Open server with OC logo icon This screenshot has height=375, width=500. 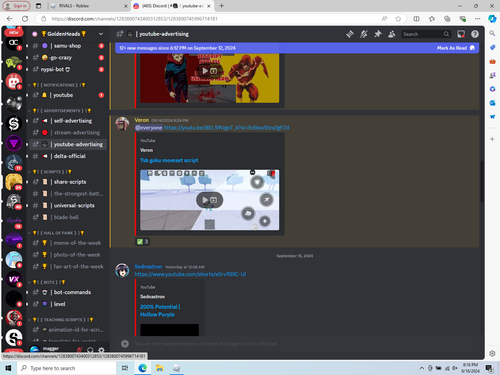pos(14,42)
